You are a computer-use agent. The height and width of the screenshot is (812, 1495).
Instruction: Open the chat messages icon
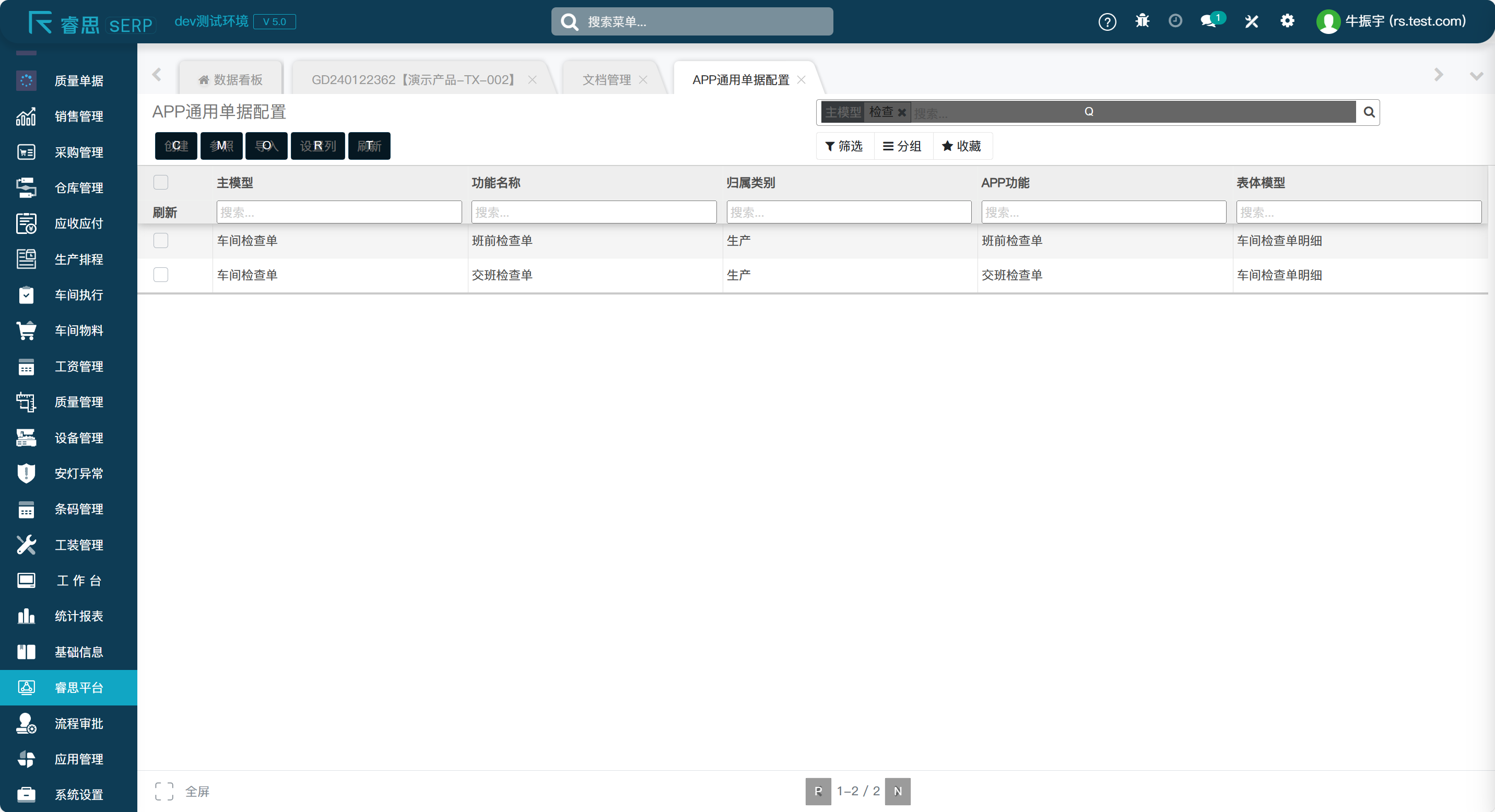1209,21
